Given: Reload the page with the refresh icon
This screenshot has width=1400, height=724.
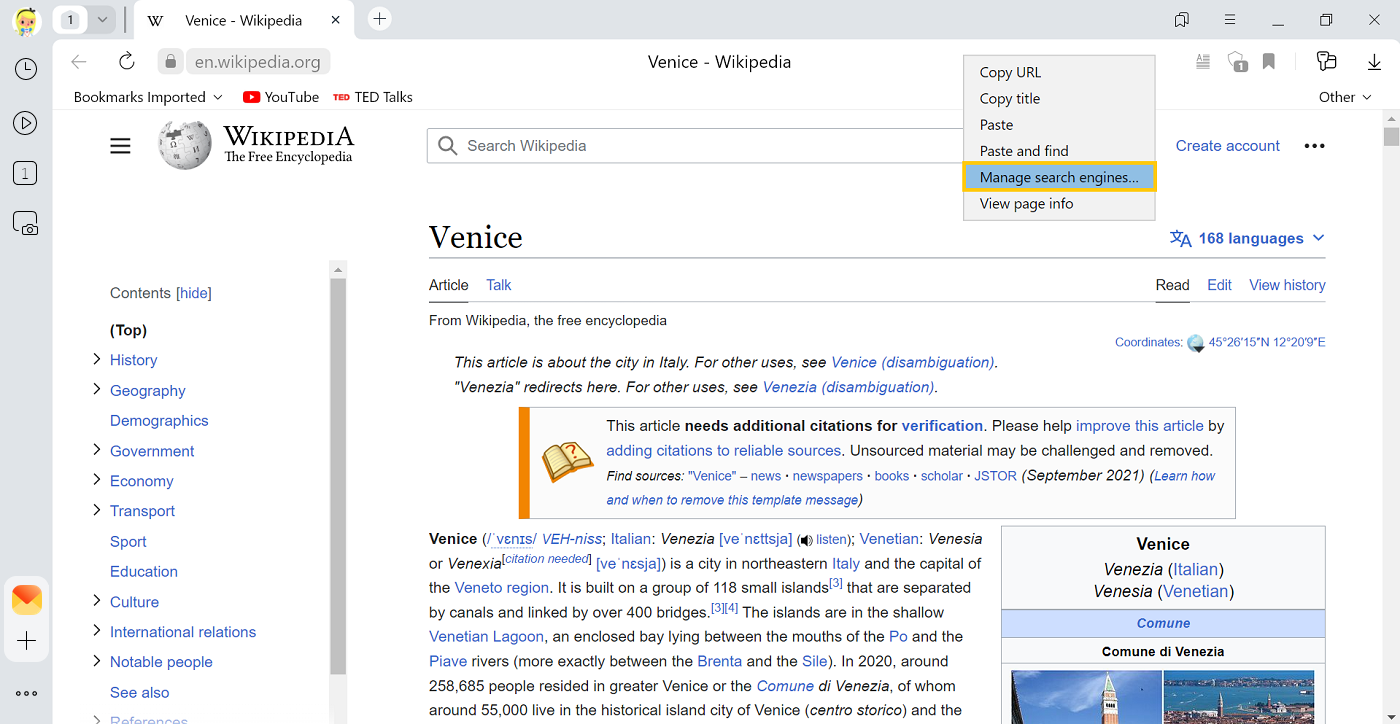Looking at the screenshot, I should 126,62.
